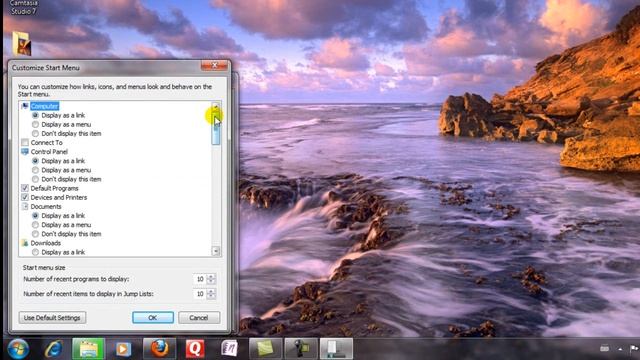Select Documents 'Display as a link'
The image size is (640, 360).
pyautogui.click(x=36, y=216)
